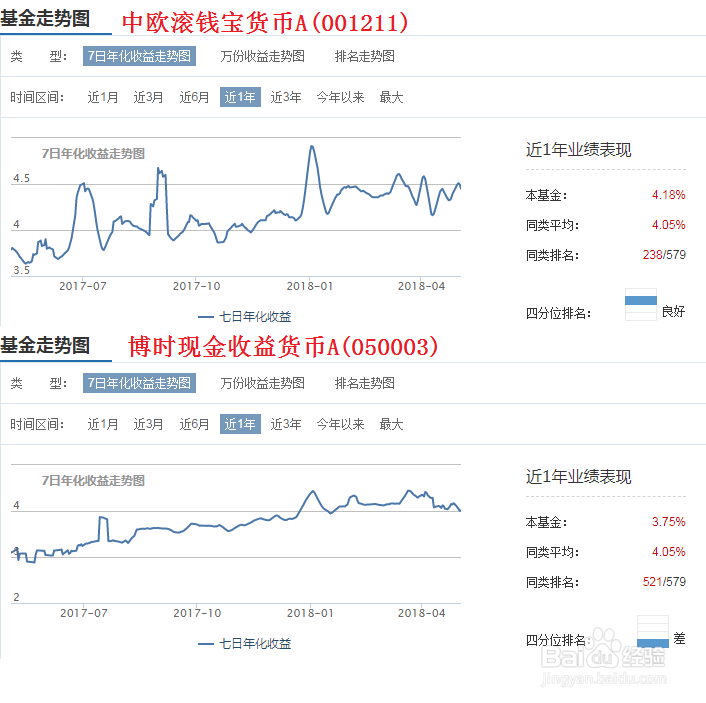The image size is (706, 703).
Task: Click the red title 博时现金收益货币A(050003)
Action: coord(283,347)
